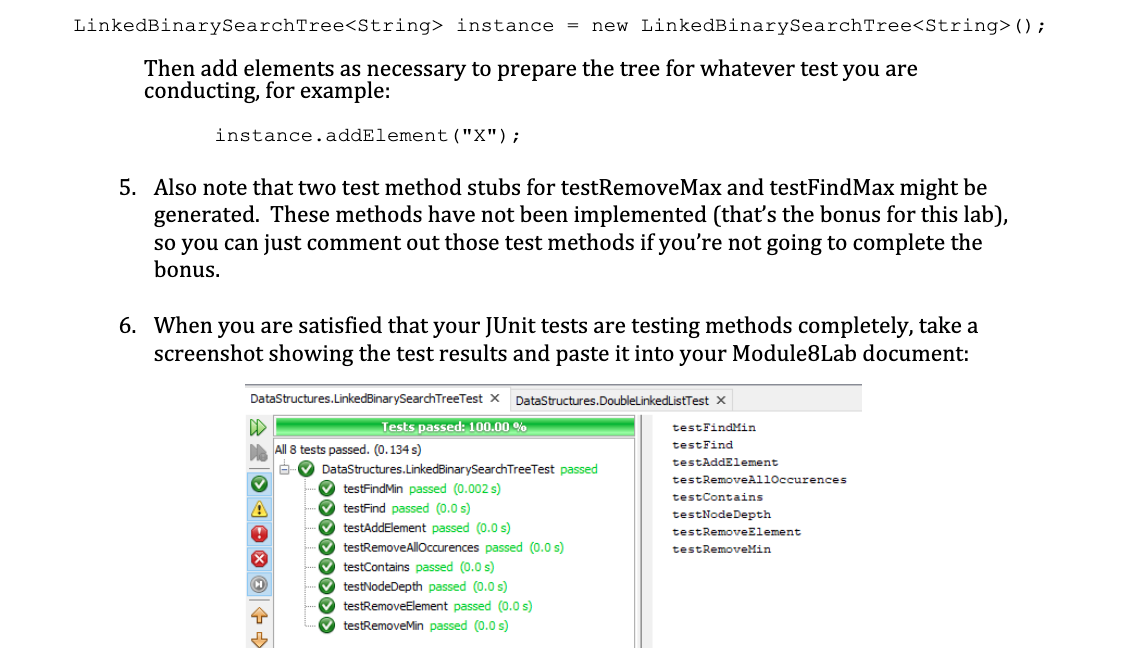This screenshot has height=660, width=1122.
Task: Click the red exclamation failed-tests filter icon
Action: pyautogui.click(x=259, y=533)
